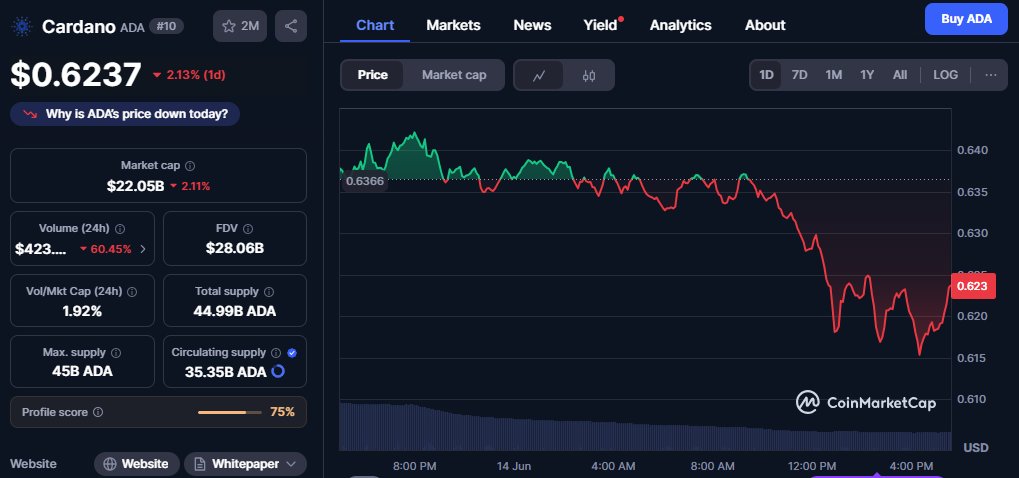Expand the Whitepaper dropdown chevron
This screenshot has height=478, width=1019.
pyautogui.click(x=291, y=464)
